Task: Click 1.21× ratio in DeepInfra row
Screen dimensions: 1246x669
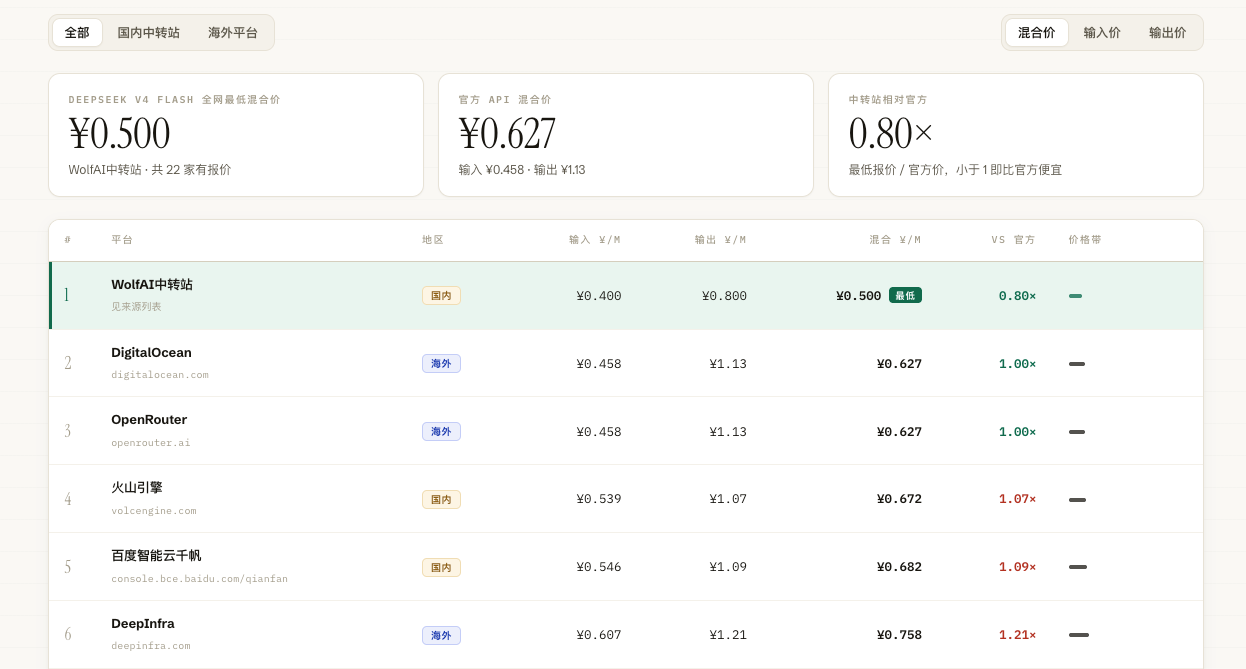Action: pyautogui.click(x=1017, y=635)
